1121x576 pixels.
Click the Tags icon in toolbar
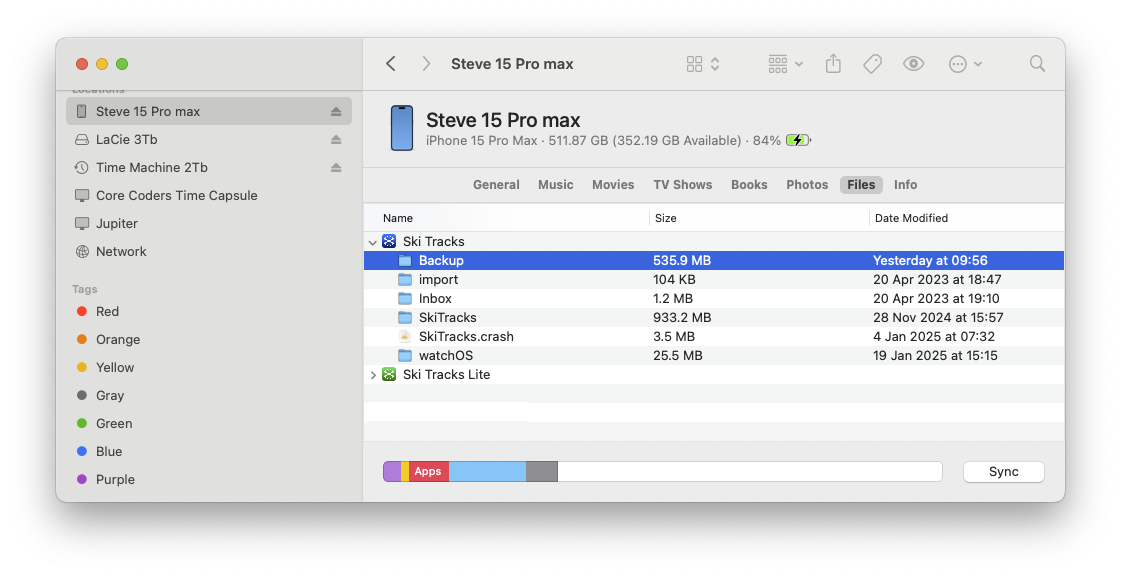click(x=872, y=64)
